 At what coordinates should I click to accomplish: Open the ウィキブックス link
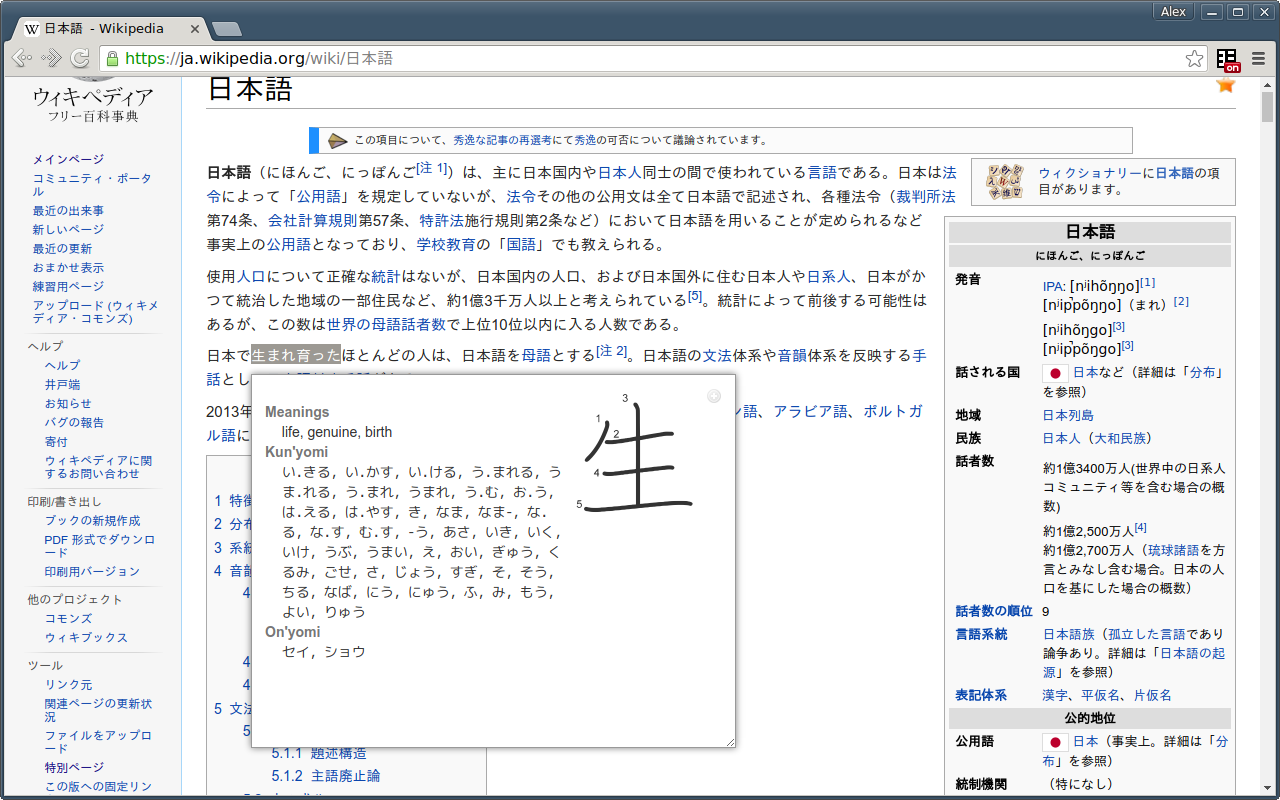click(x=86, y=638)
